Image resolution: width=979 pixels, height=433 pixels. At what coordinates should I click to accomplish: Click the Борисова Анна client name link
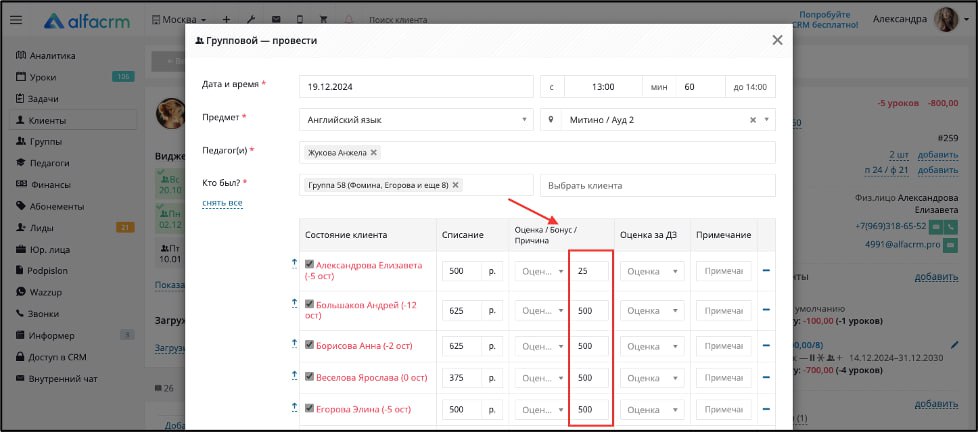tap(364, 346)
